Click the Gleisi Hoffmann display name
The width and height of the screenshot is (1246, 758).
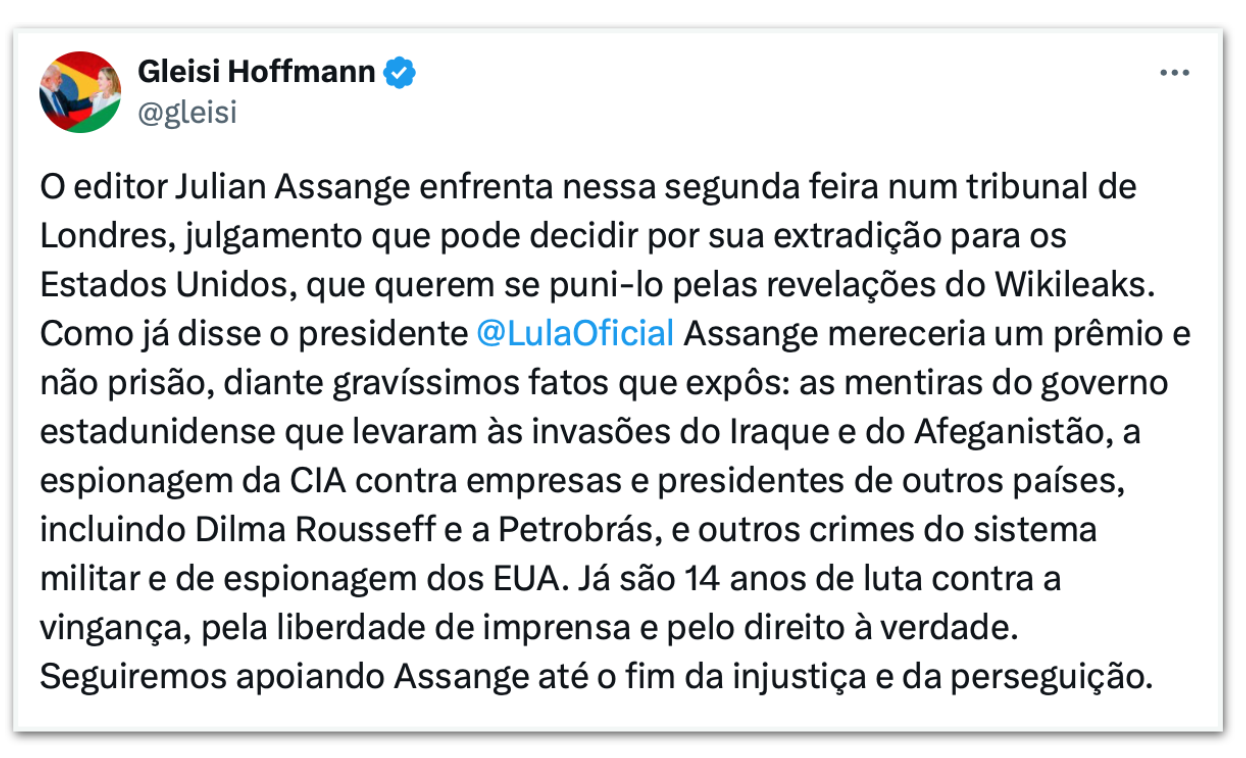[255, 73]
